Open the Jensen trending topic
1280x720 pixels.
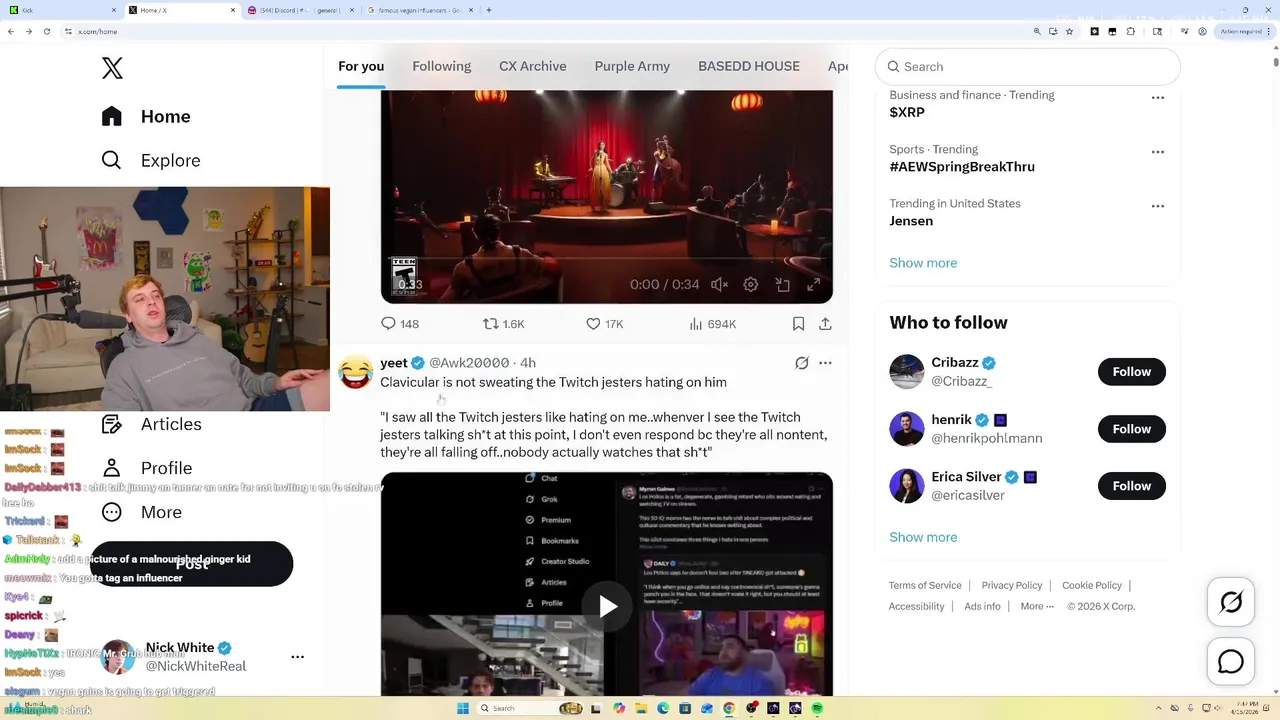[911, 221]
